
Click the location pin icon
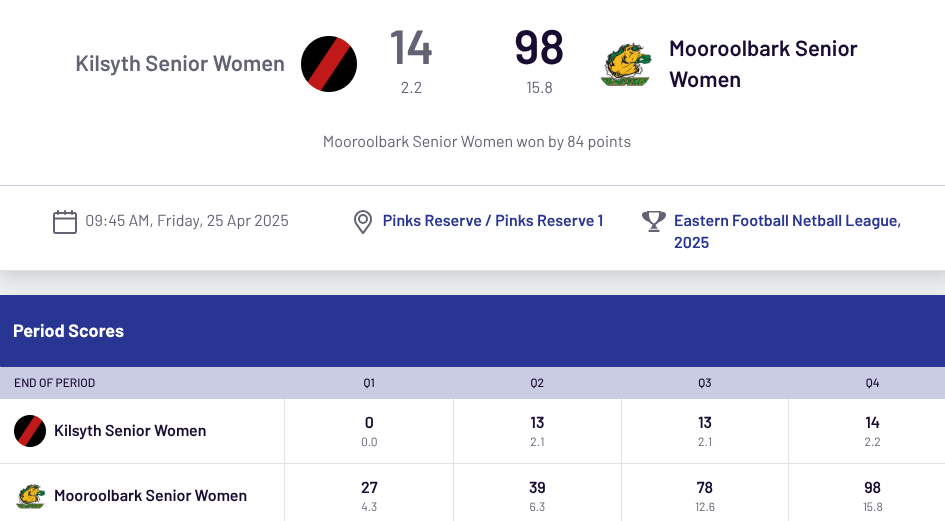point(364,221)
